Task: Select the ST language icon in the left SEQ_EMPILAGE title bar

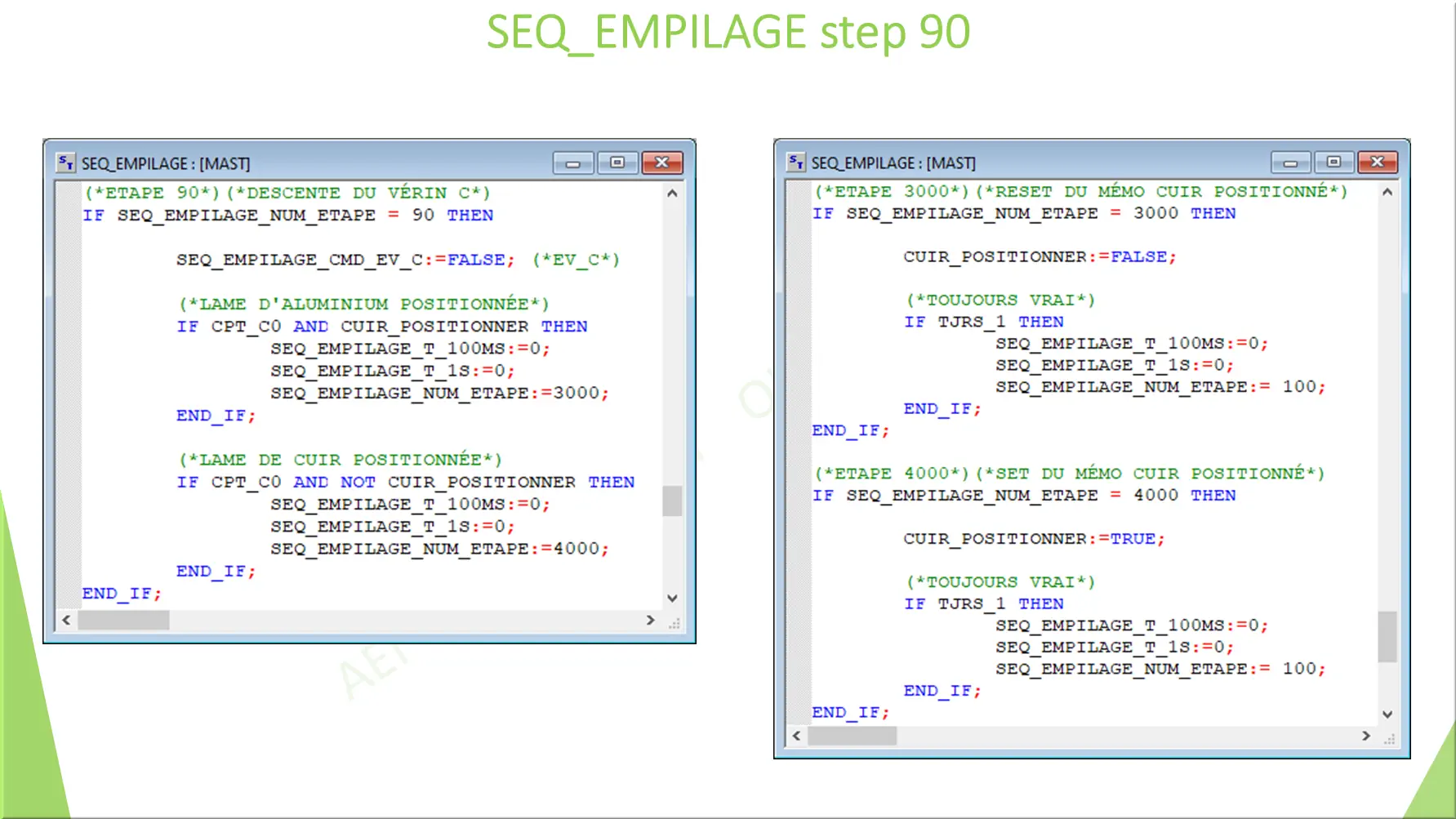Action: (x=65, y=162)
